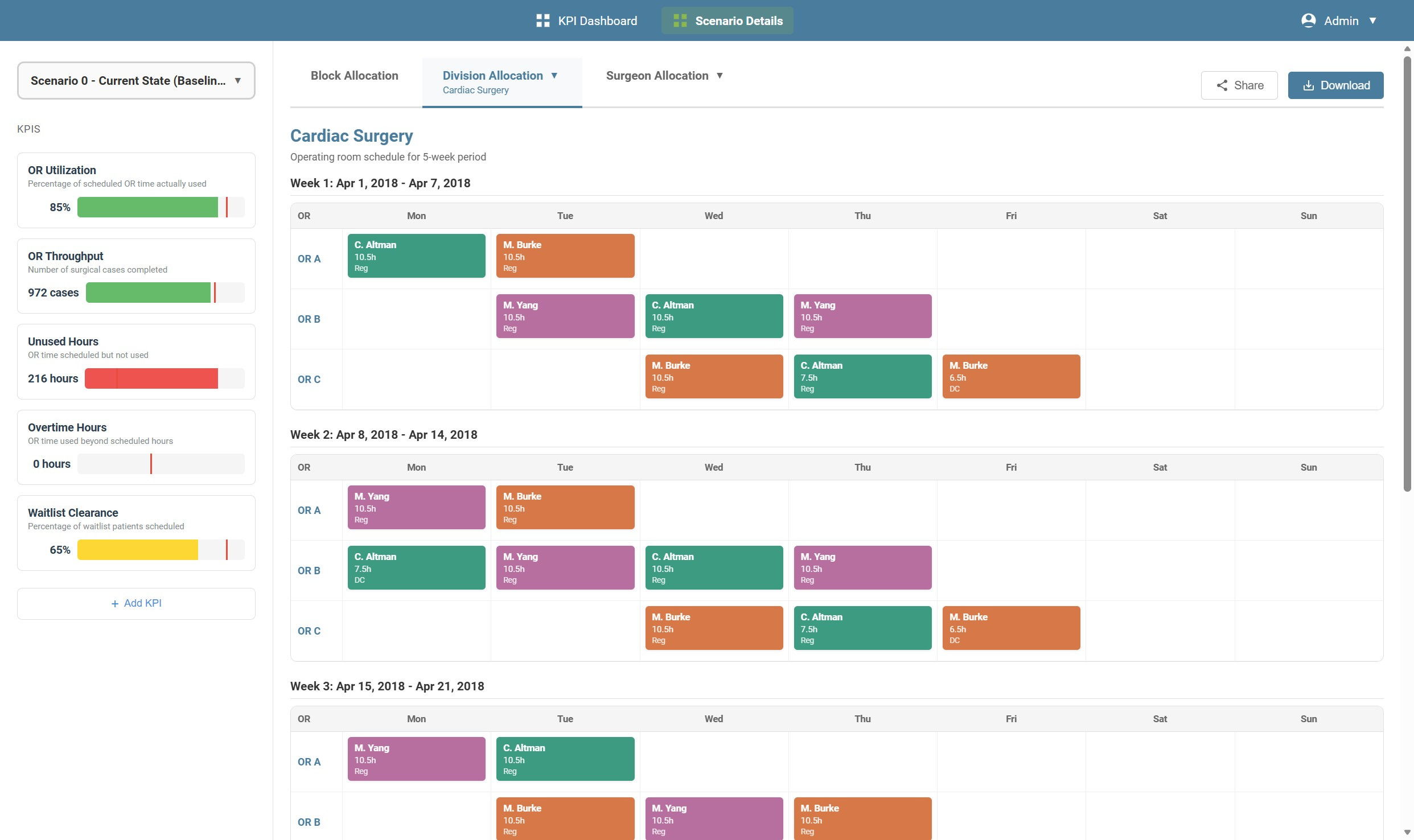Click the plus icon next to Add KPI
Viewport: 1414px width, 840px height.
pos(115,603)
